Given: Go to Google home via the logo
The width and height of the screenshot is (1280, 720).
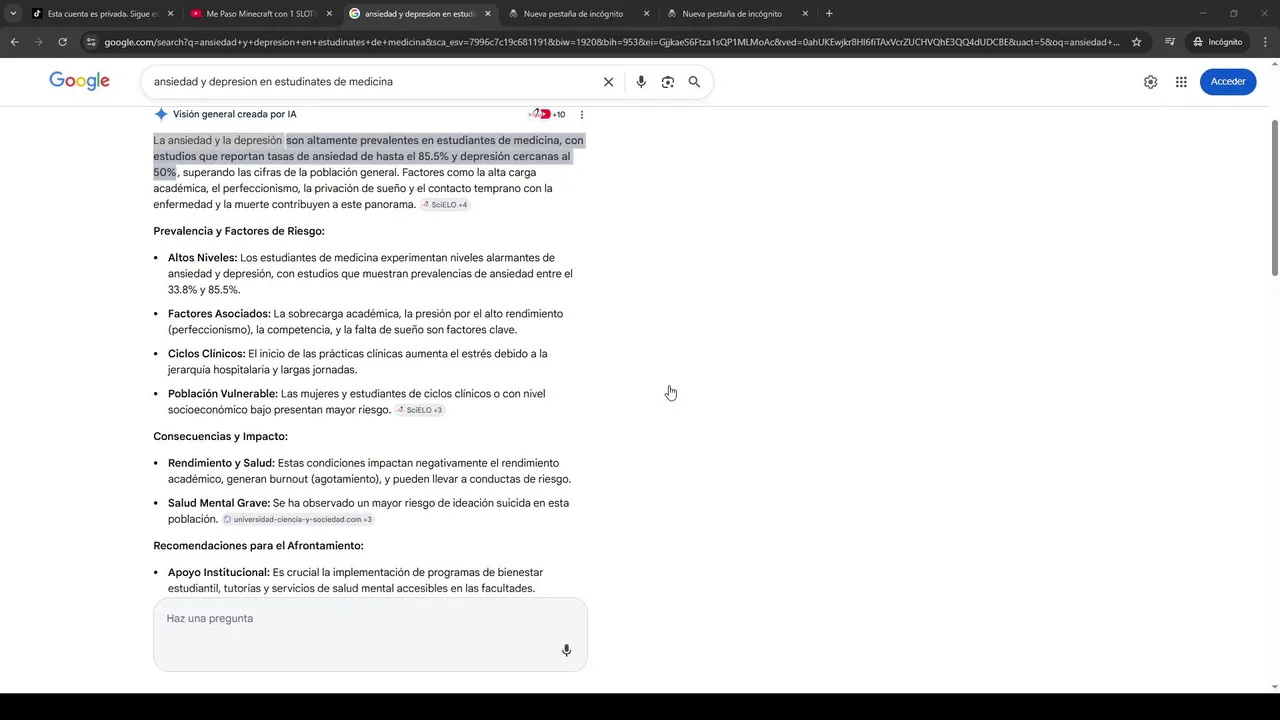Looking at the screenshot, I should point(80,82).
